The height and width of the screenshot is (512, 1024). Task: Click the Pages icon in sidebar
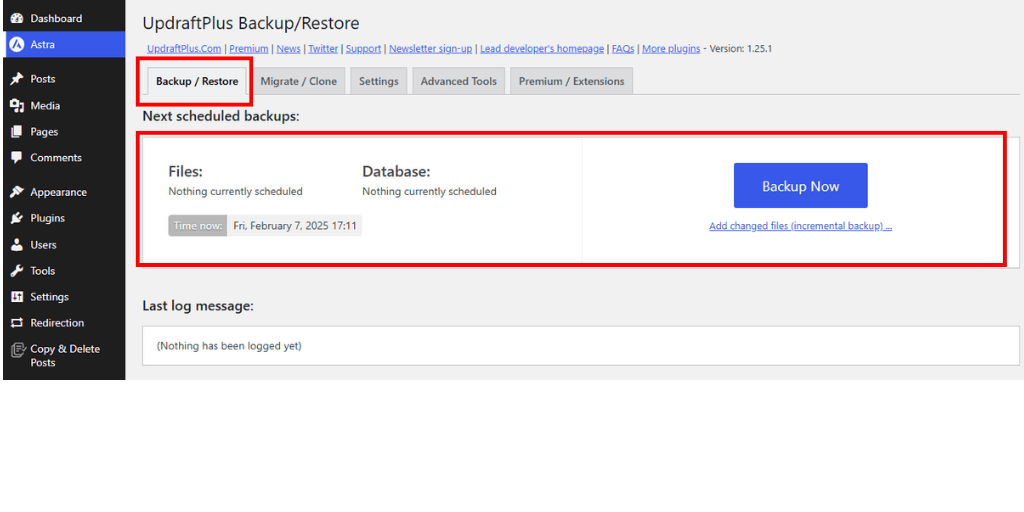(x=18, y=132)
